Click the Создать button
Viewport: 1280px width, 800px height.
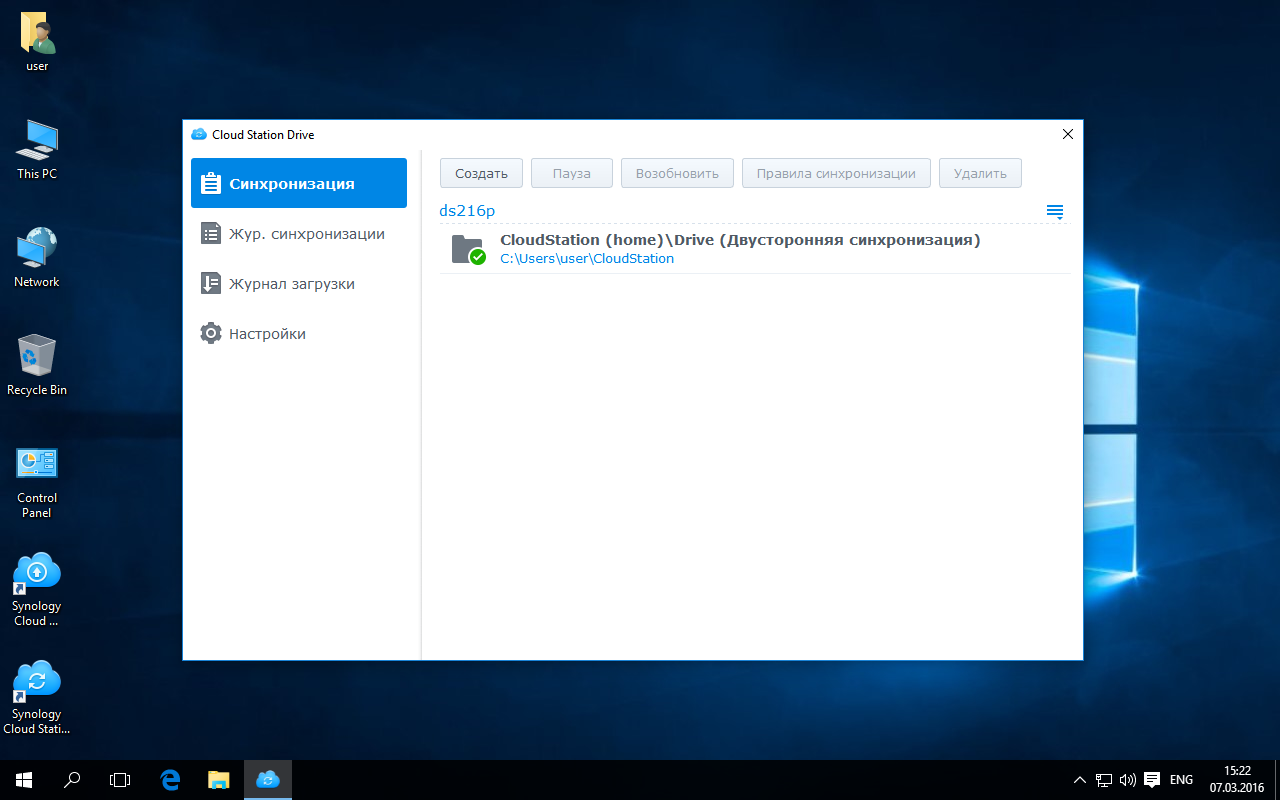[x=481, y=173]
